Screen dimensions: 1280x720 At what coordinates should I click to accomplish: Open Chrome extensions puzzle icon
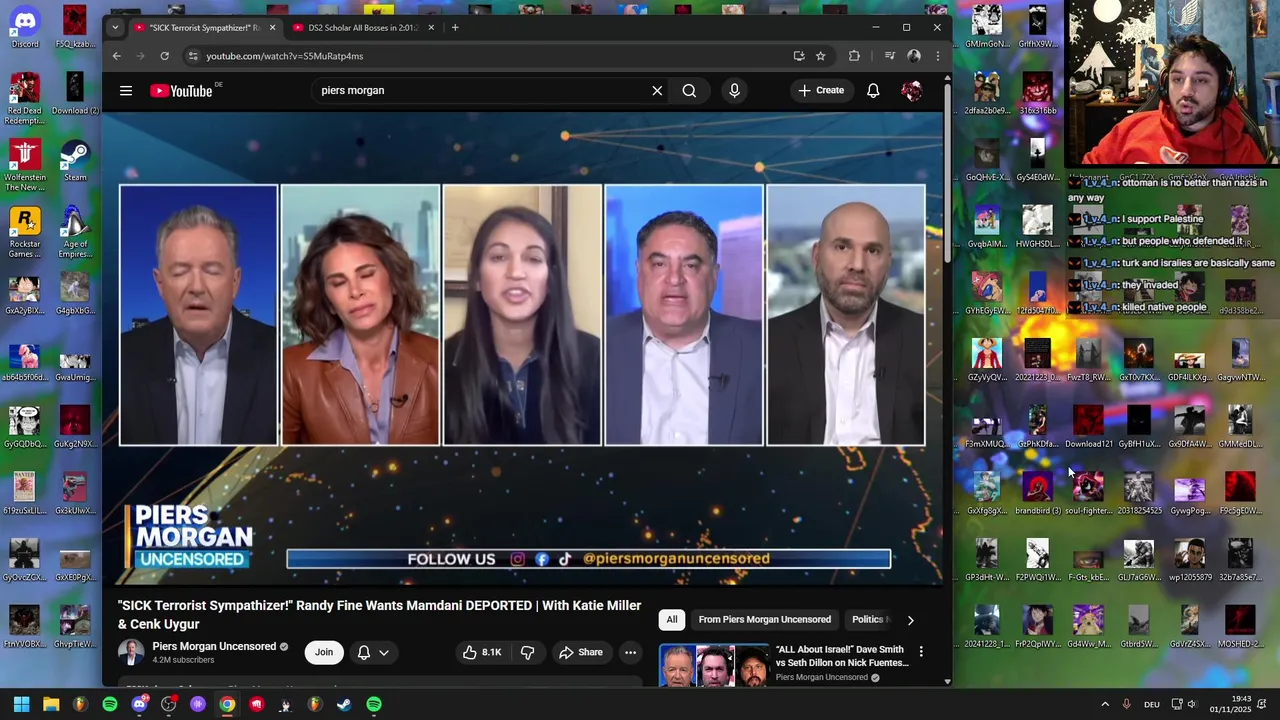(x=854, y=56)
